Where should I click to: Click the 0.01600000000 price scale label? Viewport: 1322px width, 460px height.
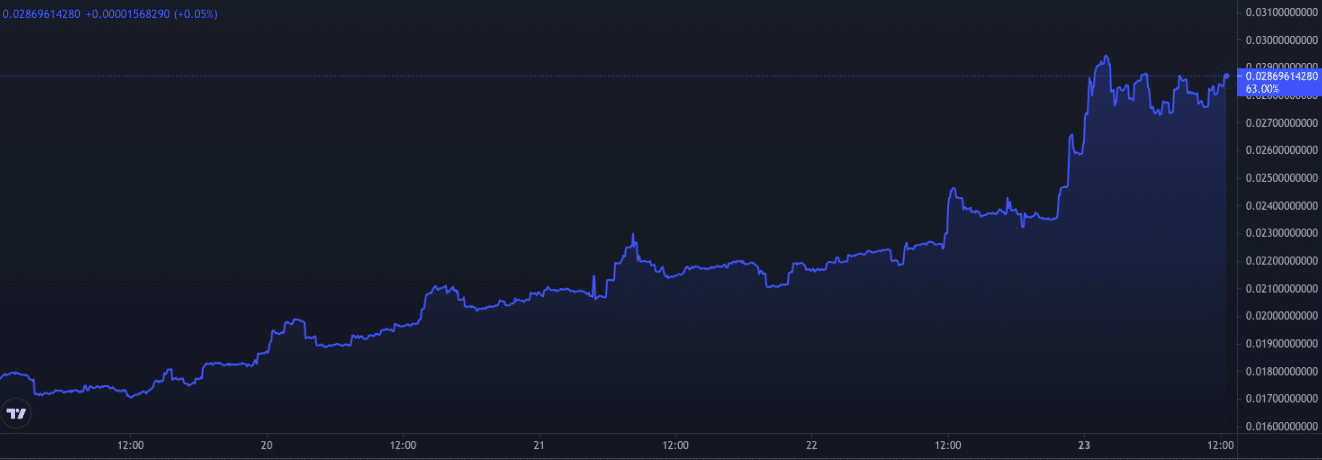tap(1282, 426)
